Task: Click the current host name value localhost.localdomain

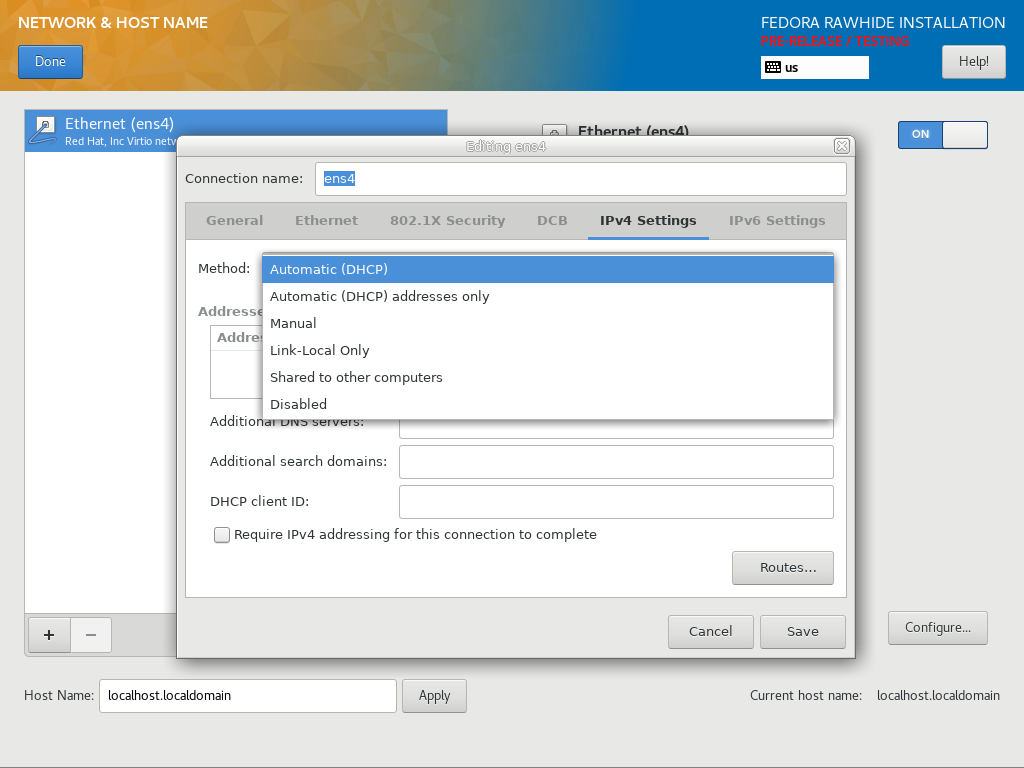Action: 938,696
